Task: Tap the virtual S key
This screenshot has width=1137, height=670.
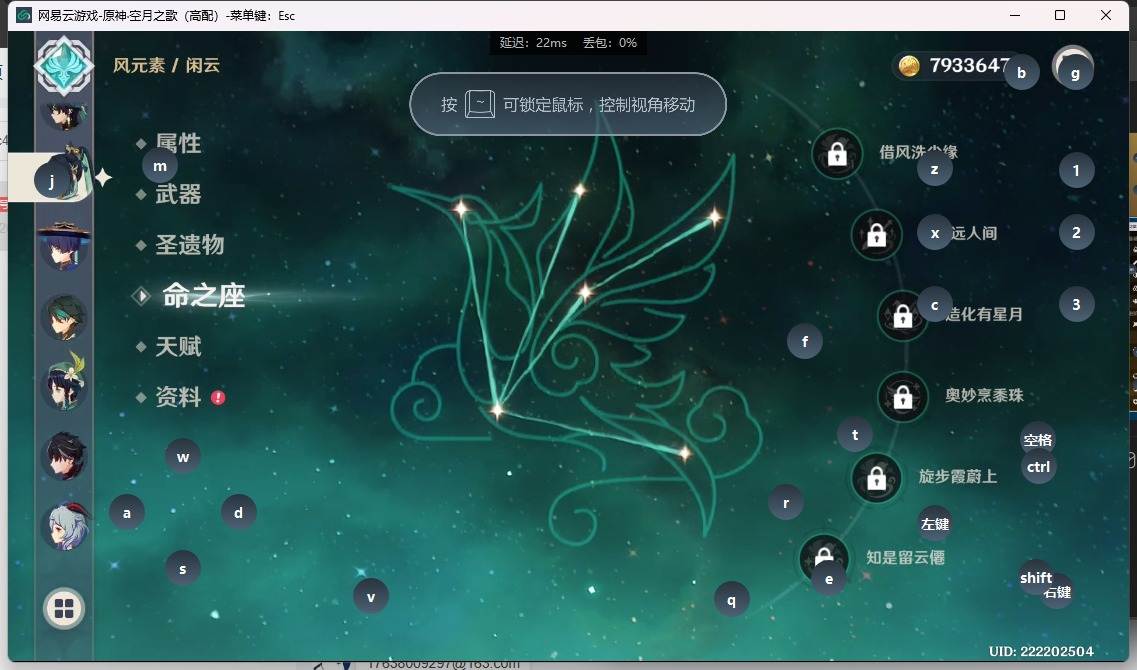Action: 183,569
